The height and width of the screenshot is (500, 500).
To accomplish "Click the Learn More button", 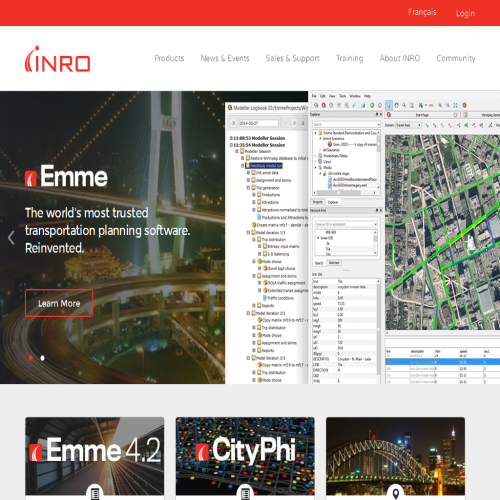I will [59, 303].
